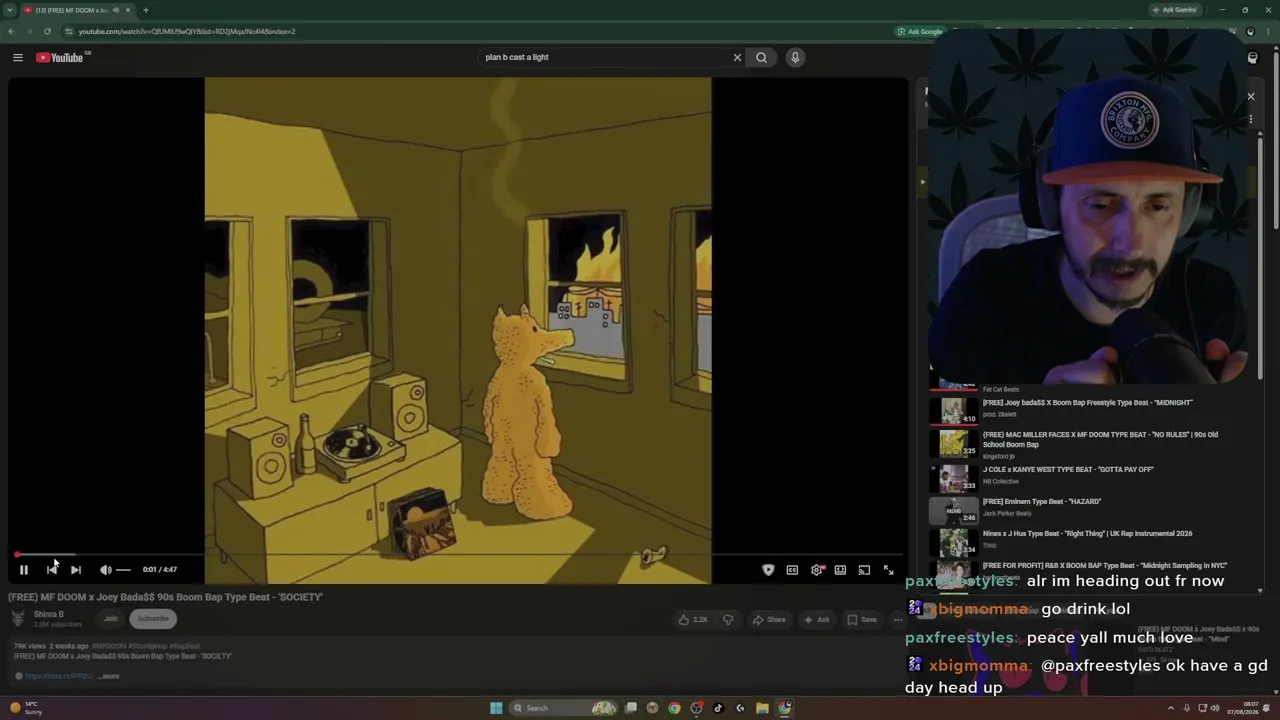Image resolution: width=1280 pixels, height=720 pixels.
Task: Click the browser address bar URL
Action: pyautogui.click(x=187, y=32)
